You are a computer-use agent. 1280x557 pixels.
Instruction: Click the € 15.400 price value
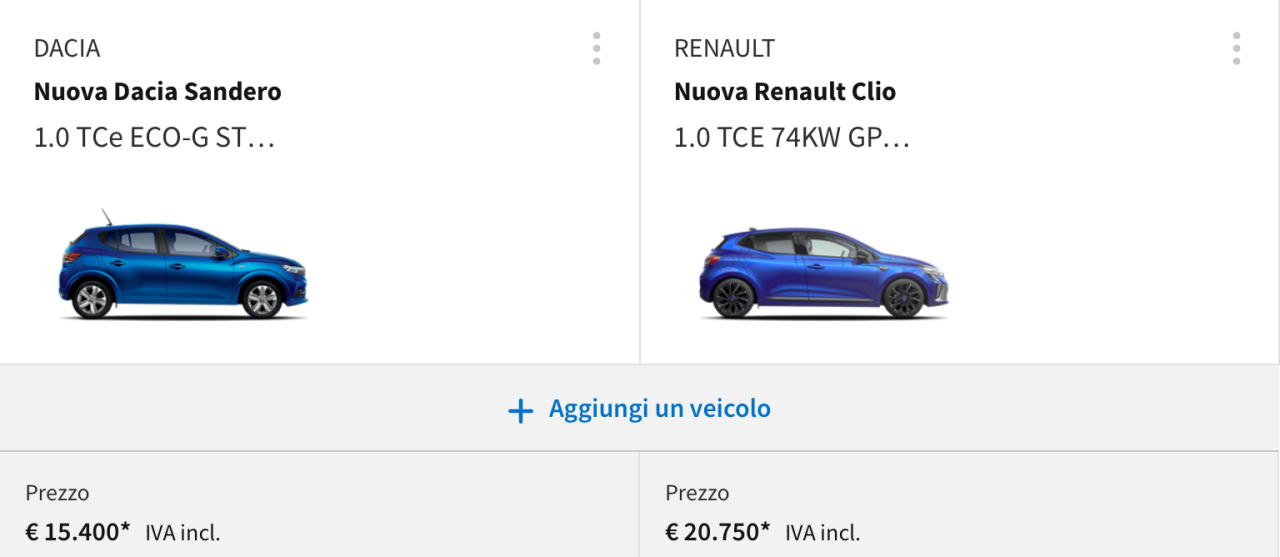pyautogui.click(x=72, y=532)
